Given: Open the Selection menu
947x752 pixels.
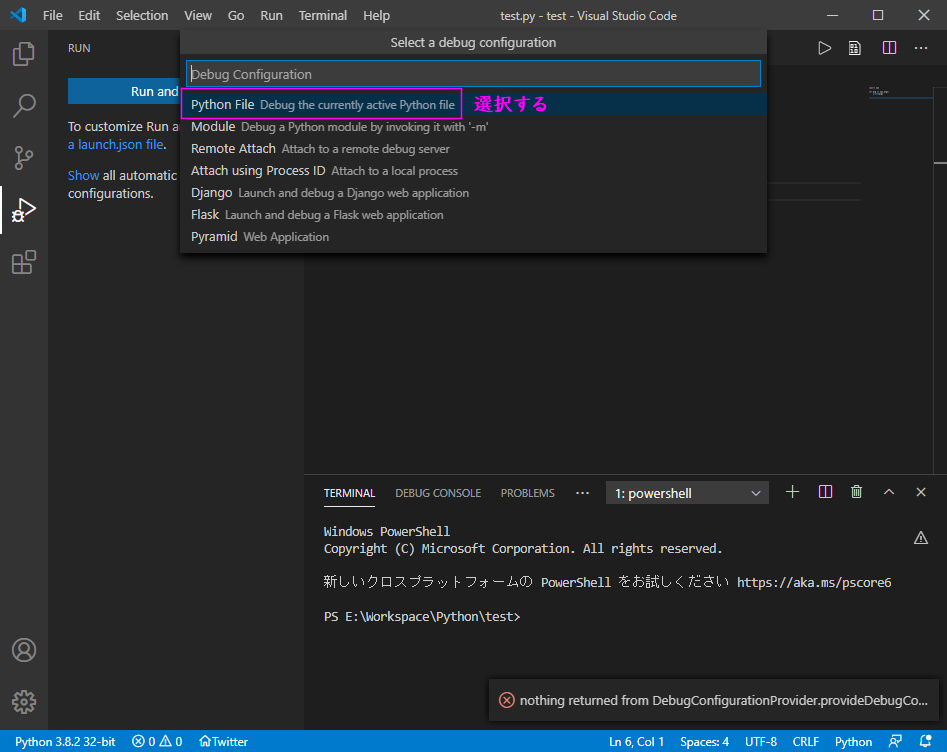Looking at the screenshot, I should [142, 16].
